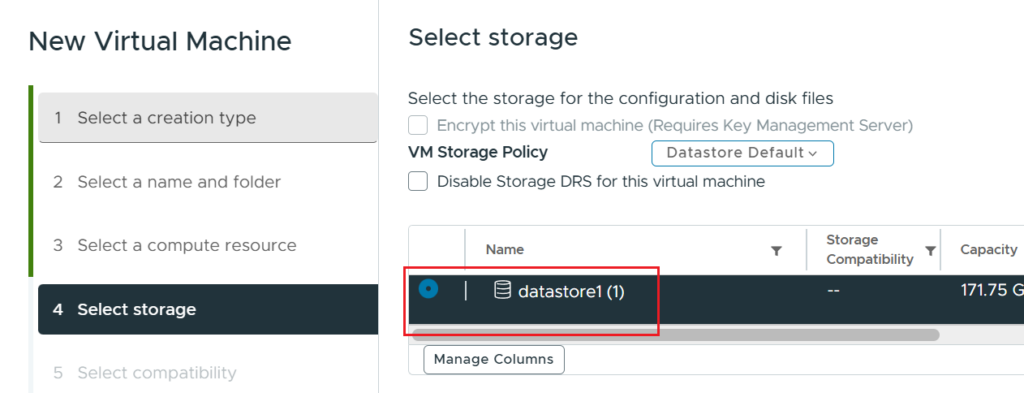
Task: Click the Name column filter icon
Action: [x=776, y=251]
